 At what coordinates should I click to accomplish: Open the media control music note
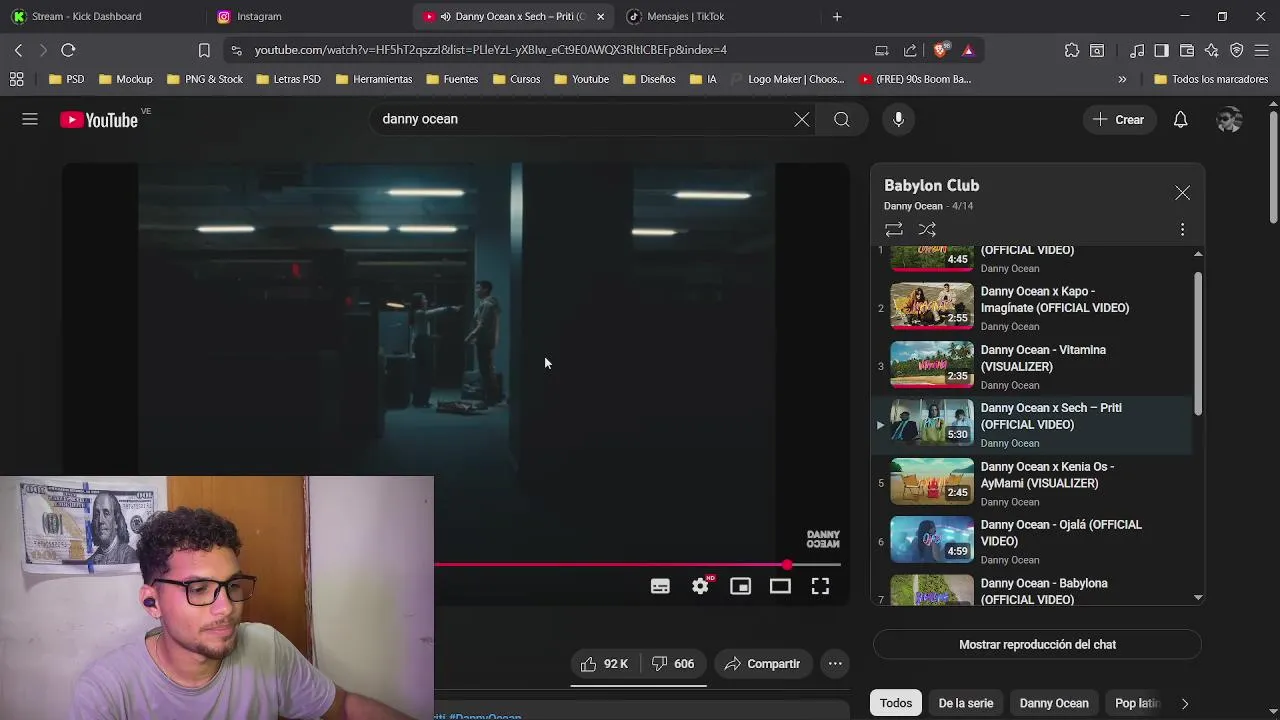(1137, 50)
